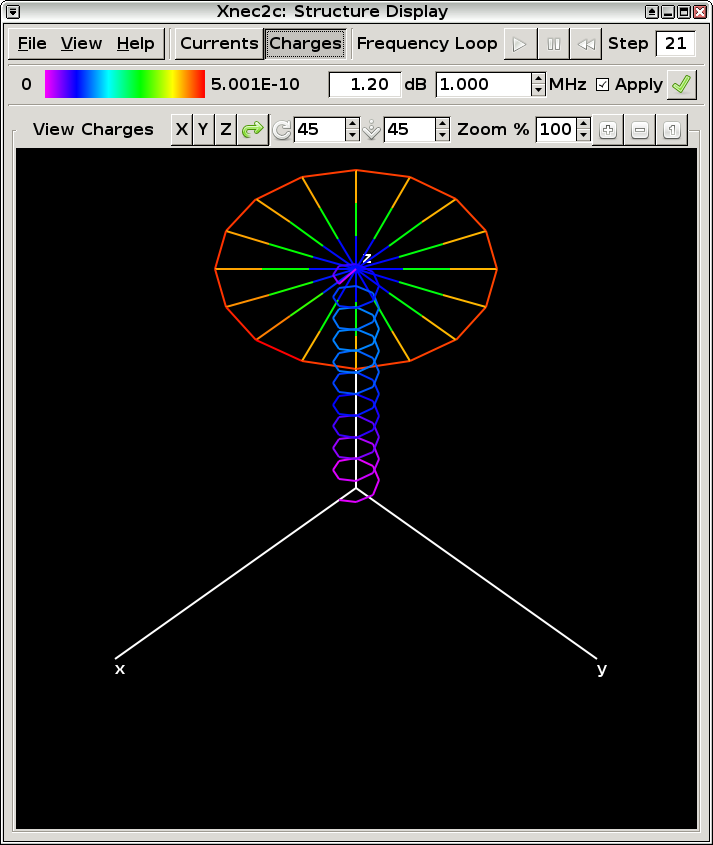The height and width of the screenshot is (845, 713).
Task: Click the gain dB value field
Action: (365, 85)
